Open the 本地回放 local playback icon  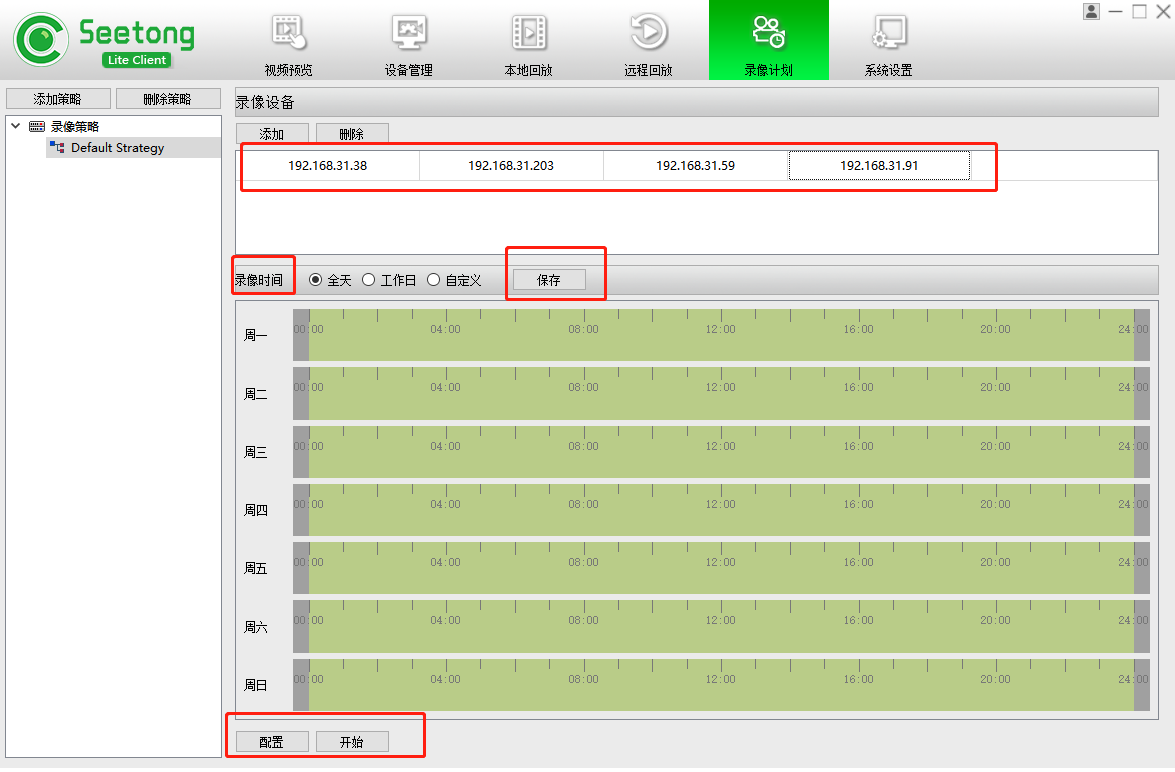[x=528, y=33]
